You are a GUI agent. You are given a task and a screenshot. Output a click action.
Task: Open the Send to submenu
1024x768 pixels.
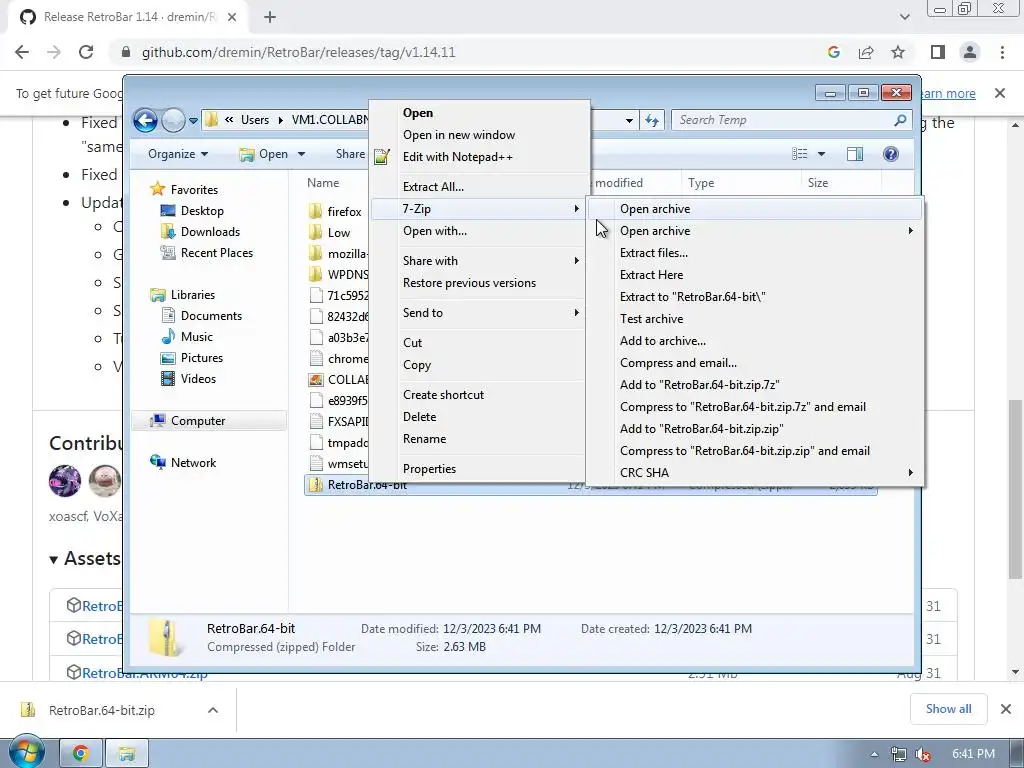pyautogui.click(x=479, y=313)
